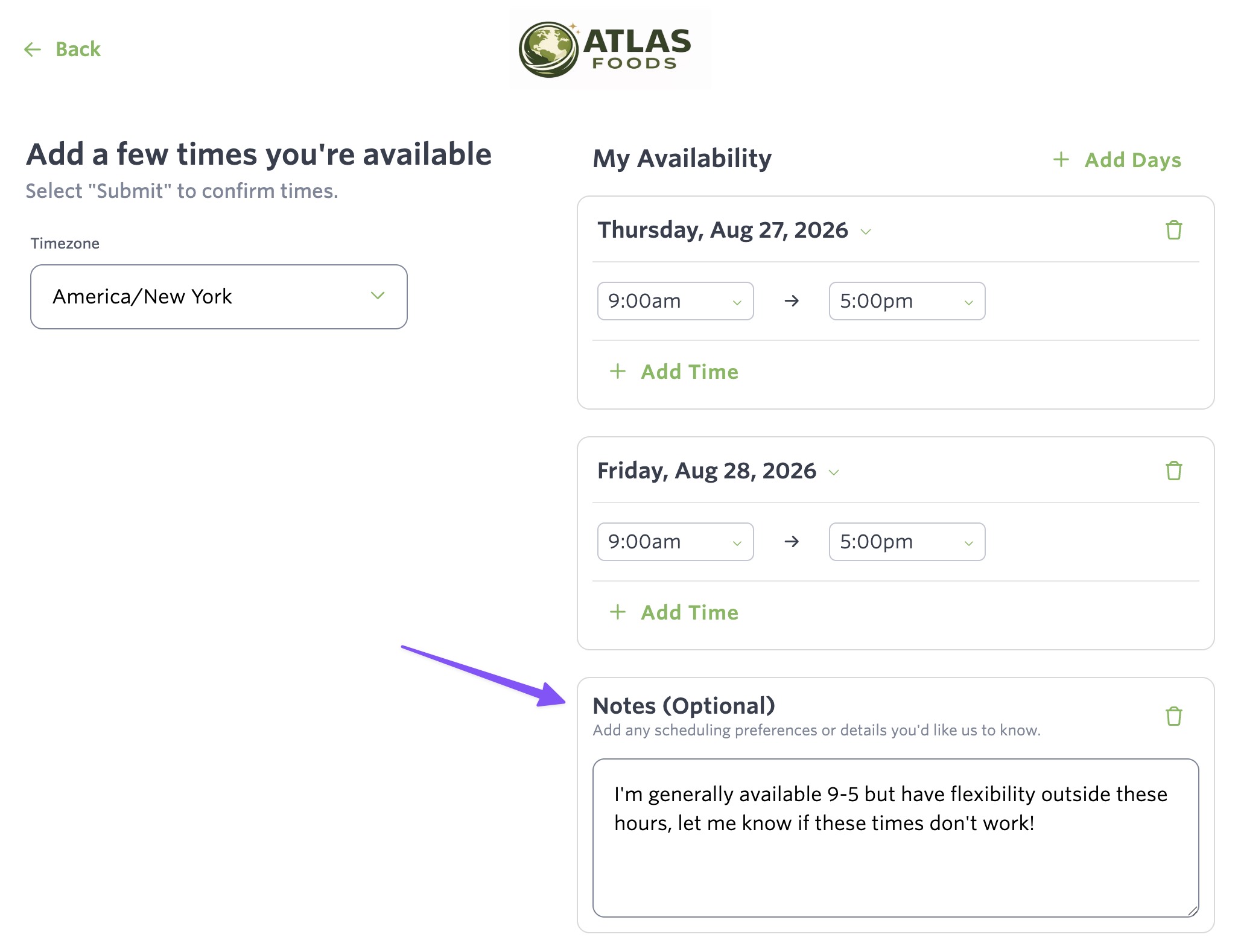1238x952 pixels.
Task: Go back using the Back link
Action: [x=78, y=49]
